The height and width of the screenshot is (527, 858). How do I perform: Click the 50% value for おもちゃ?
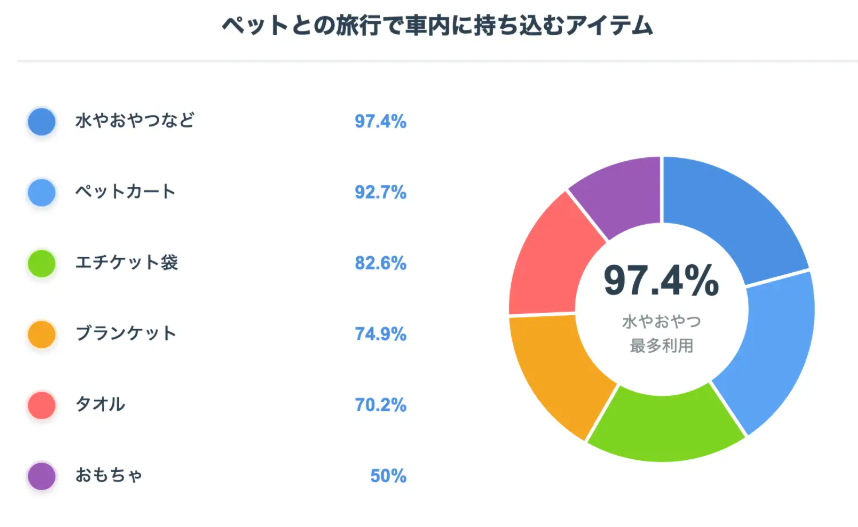[x=388, y=476]
